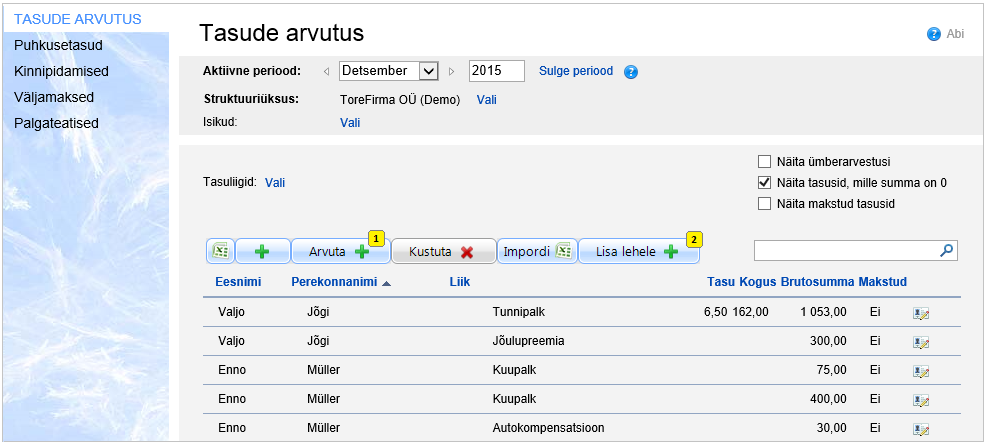Go to previous period with left arrow
986x444 pixels.
coord(326,71)
